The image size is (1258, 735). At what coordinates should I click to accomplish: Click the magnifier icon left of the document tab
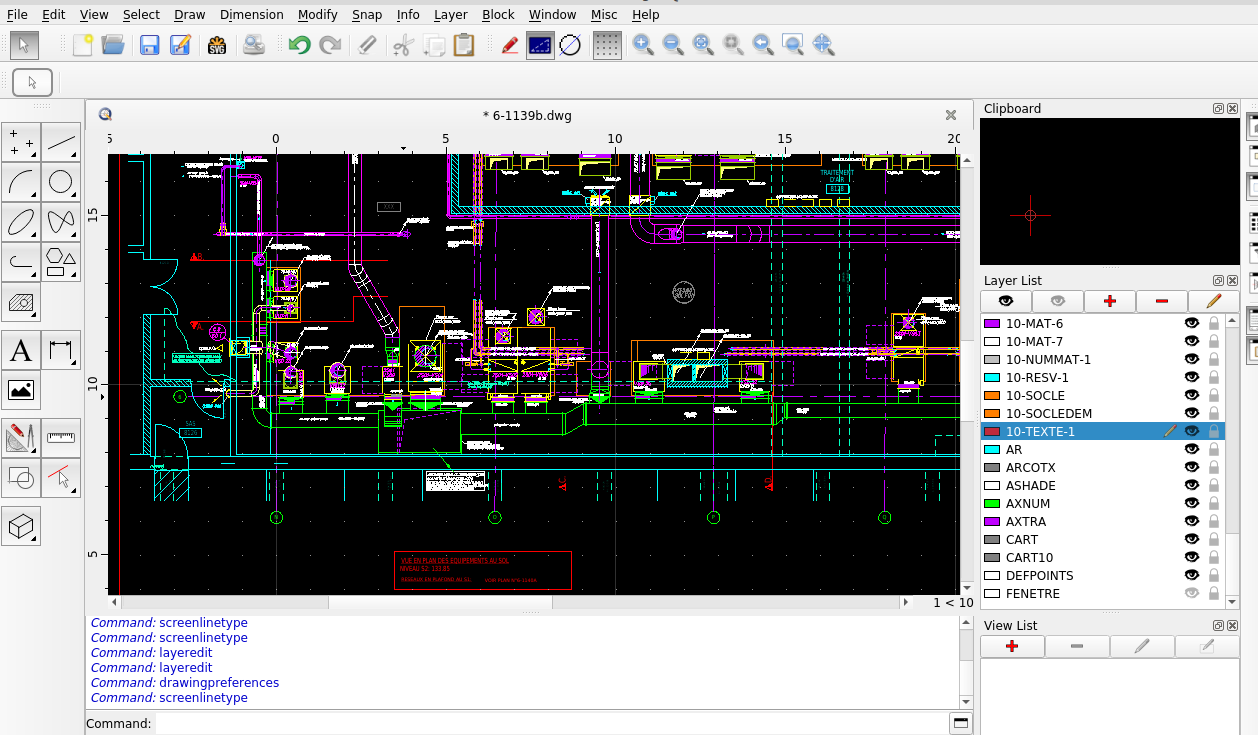[104, 115]
